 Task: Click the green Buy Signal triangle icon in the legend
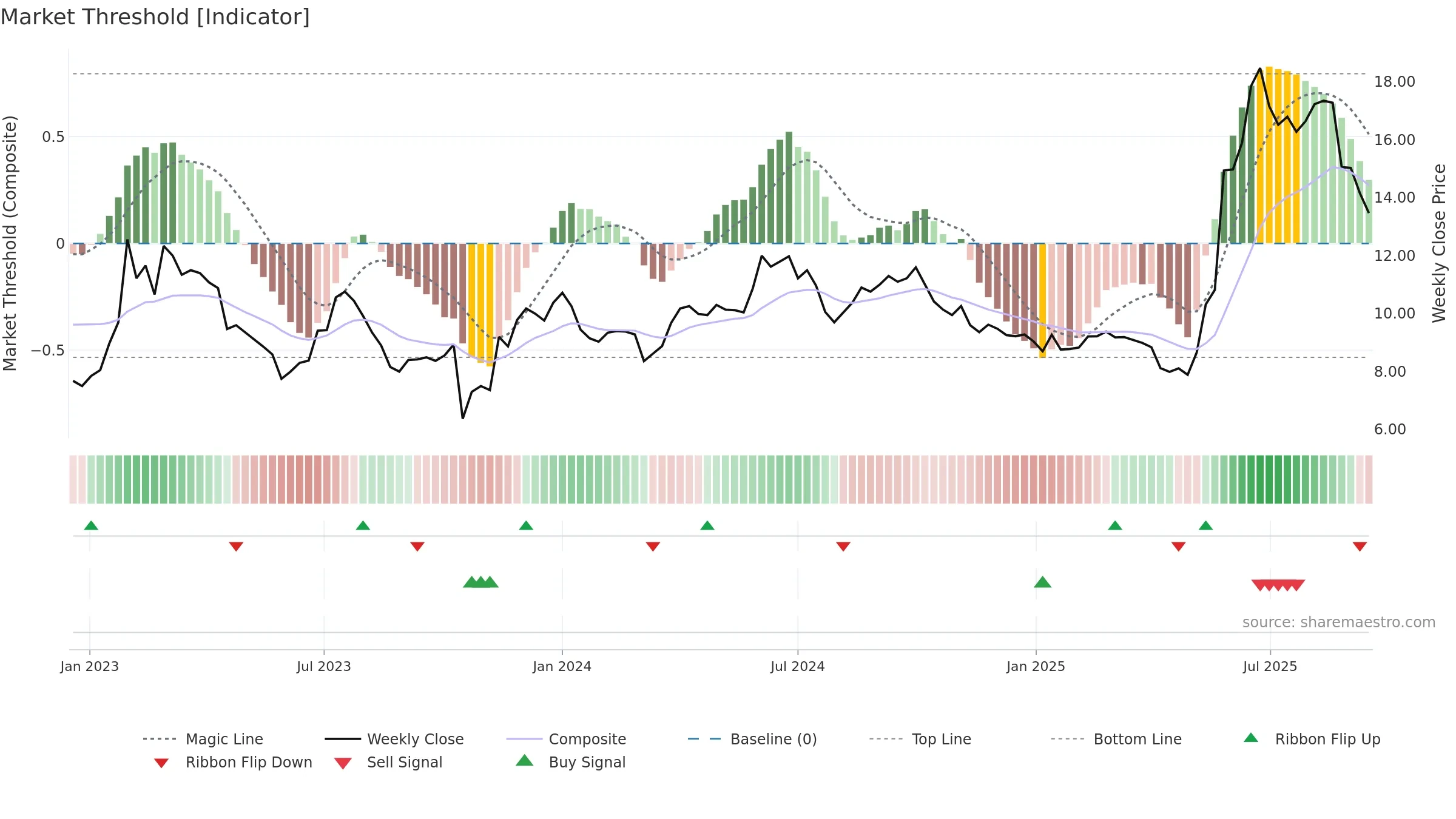tap(525, 761)
